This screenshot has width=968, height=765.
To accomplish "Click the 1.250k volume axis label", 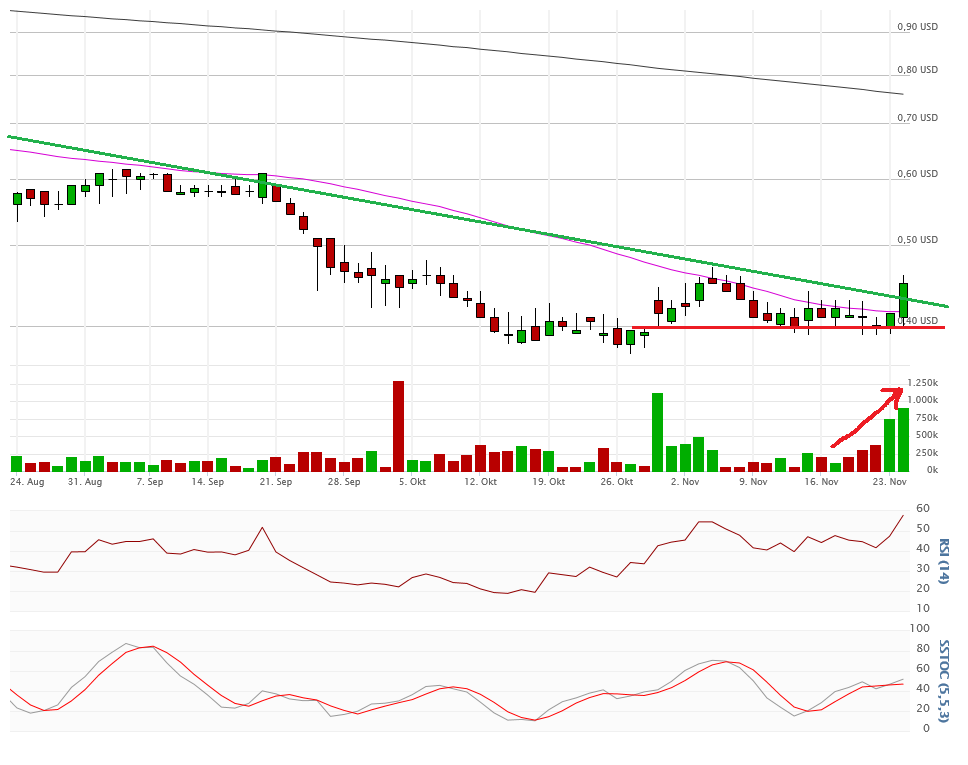I will point(921,384).
